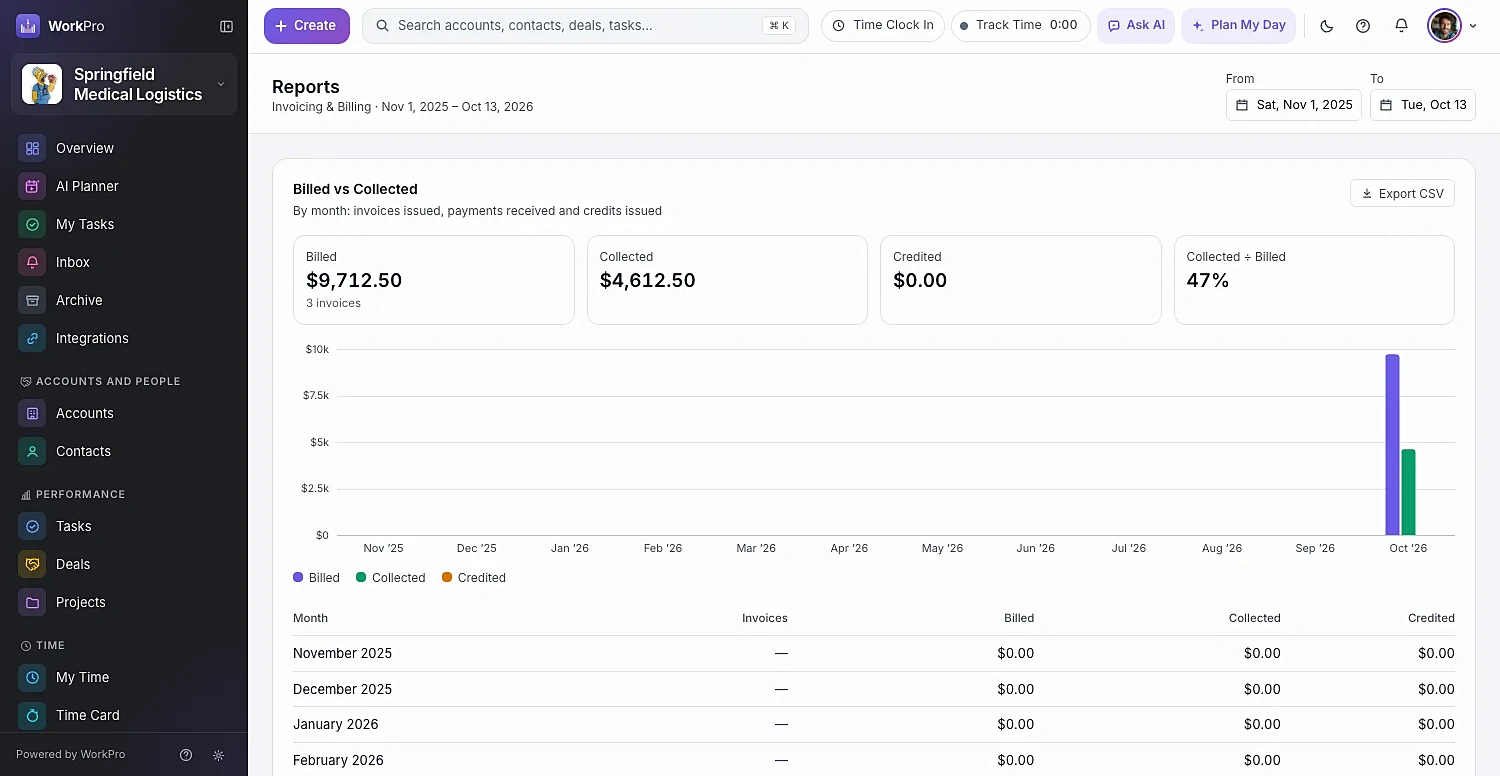Click the Time Clock In button
The image size is (1500, 776).
click(x=883, y=26)
